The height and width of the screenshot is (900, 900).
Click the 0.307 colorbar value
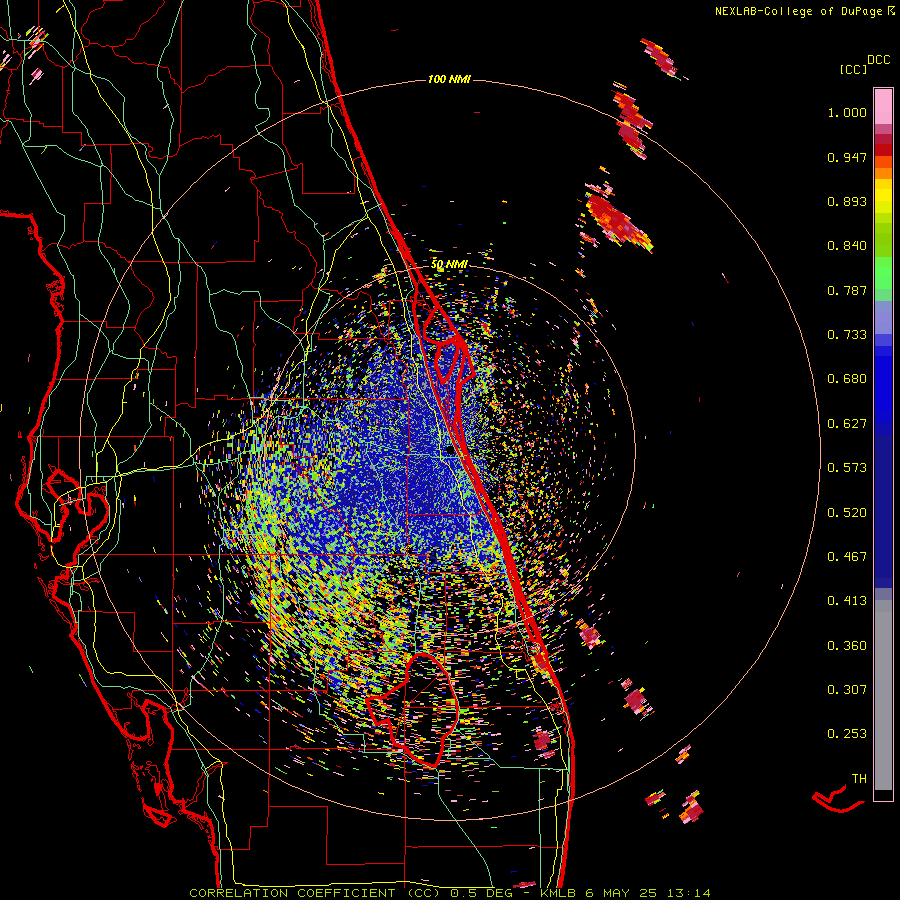(847, 690)
